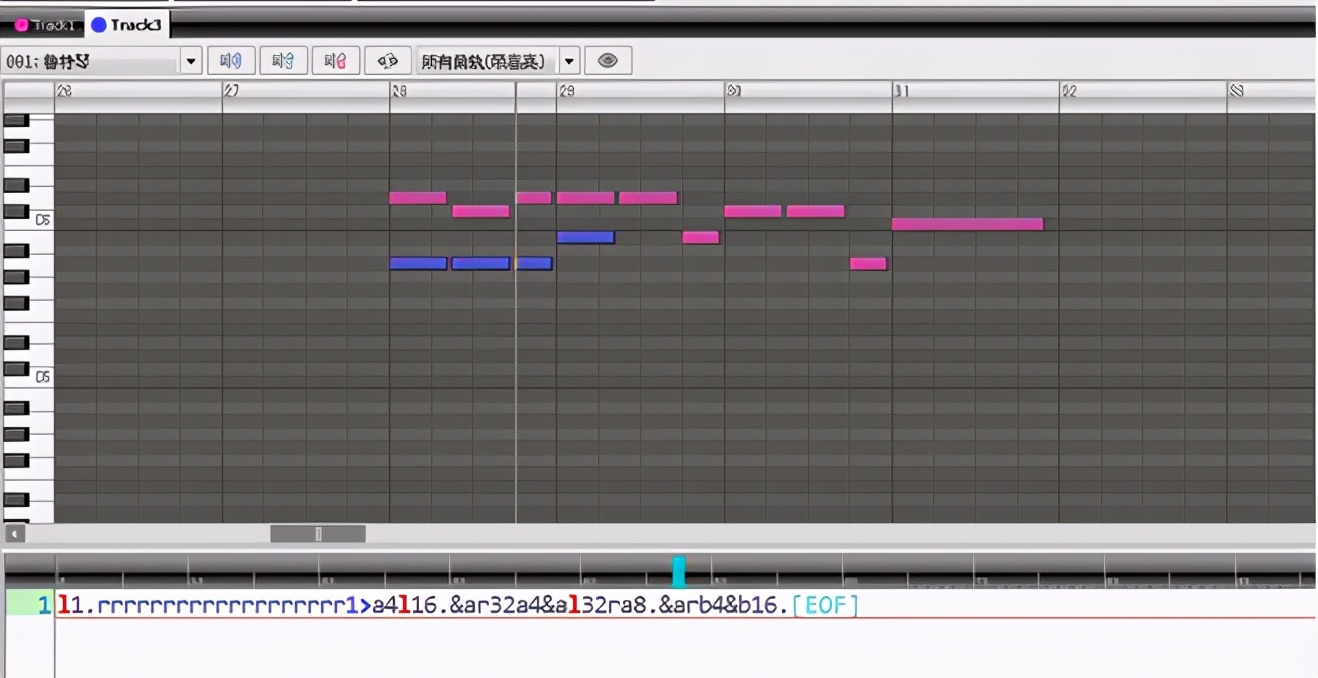Viewport: 1318px width, 678px height.
Task: Click the left arrow of the horizontal scrollbar
Action: click(14, 534)
